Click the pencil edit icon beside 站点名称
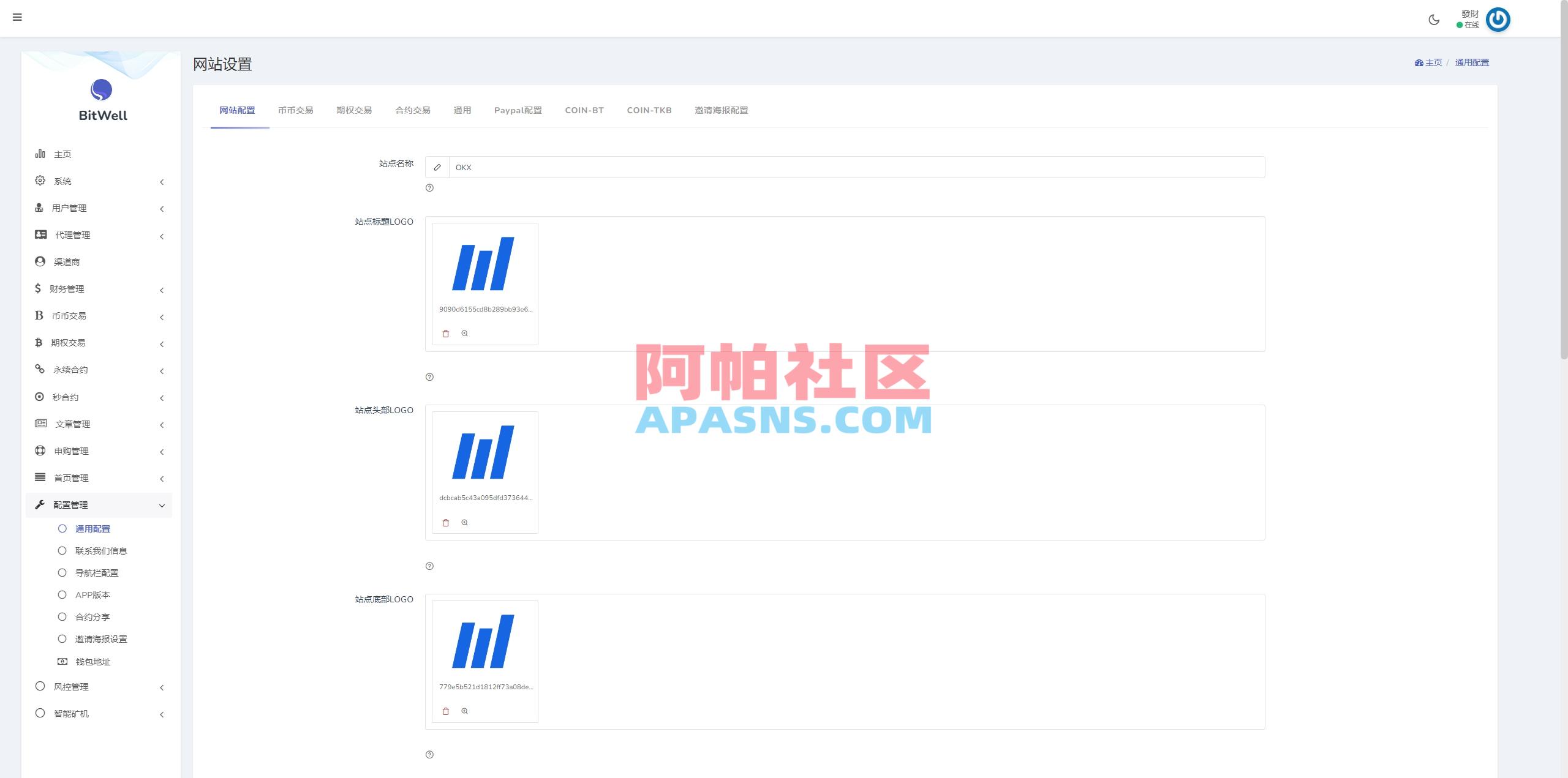The height and width of the screenshot is (778, 1568). 437,166
